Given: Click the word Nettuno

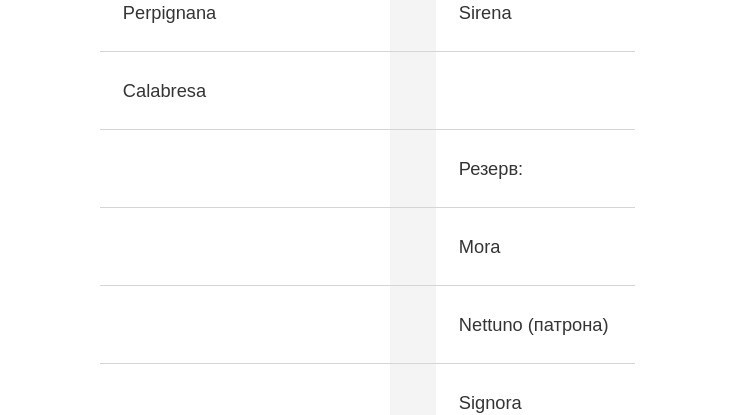Looking at the screenshot, I should tap(490, 325).
